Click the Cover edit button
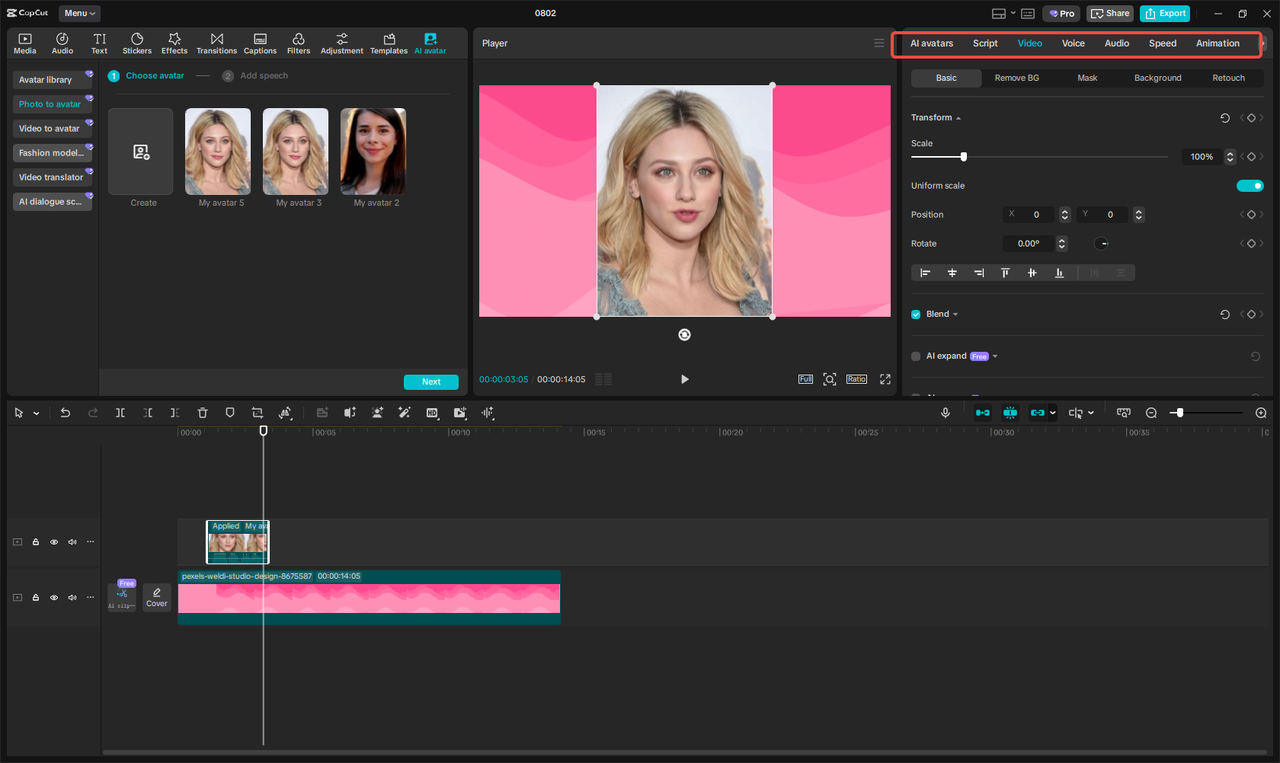The width and height of the screenshot is (1280, 763). tap(157, 597)
